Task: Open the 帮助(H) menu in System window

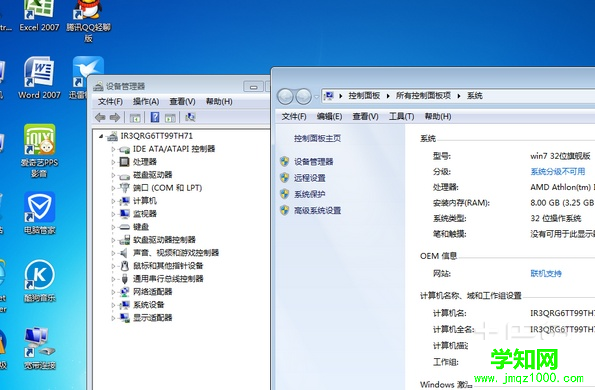Action: click(x=438, y=116)
